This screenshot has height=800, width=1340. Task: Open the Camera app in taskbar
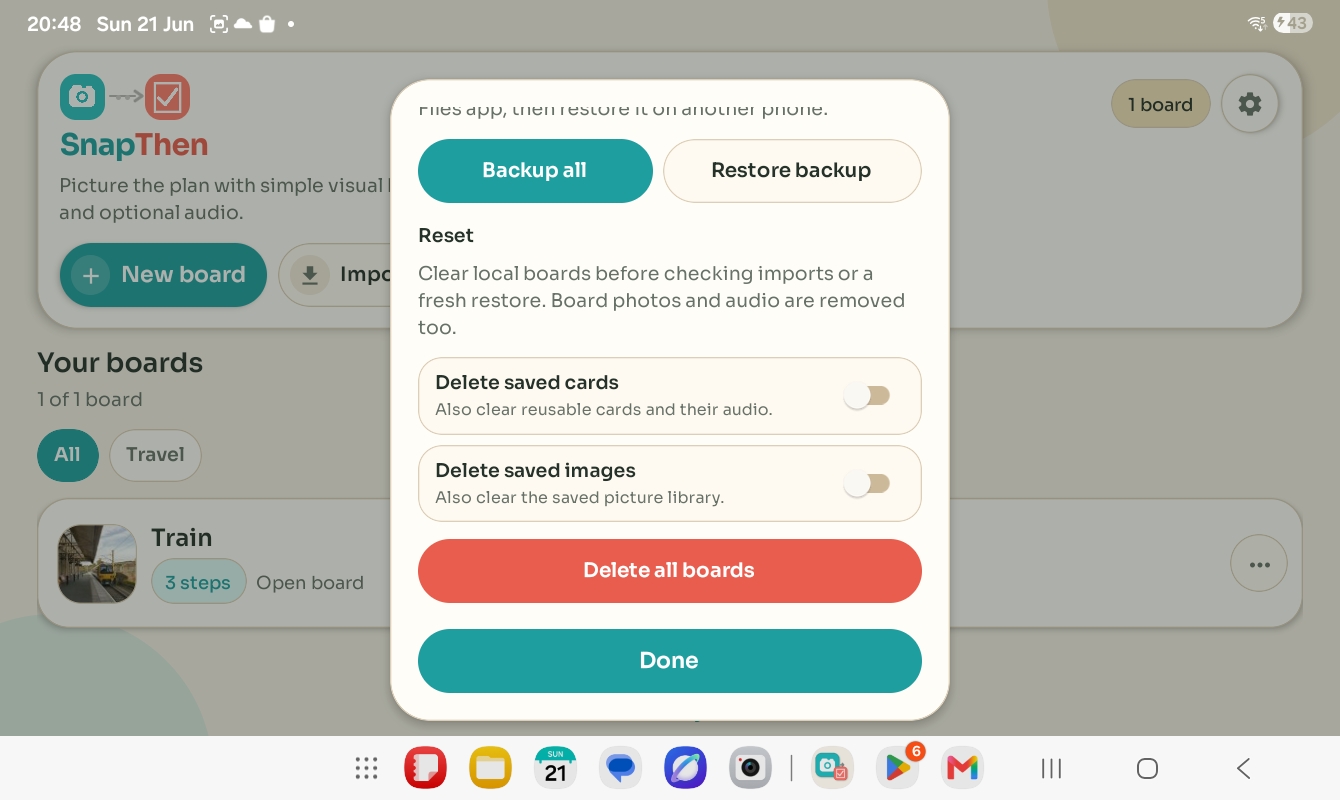[750, 768]
